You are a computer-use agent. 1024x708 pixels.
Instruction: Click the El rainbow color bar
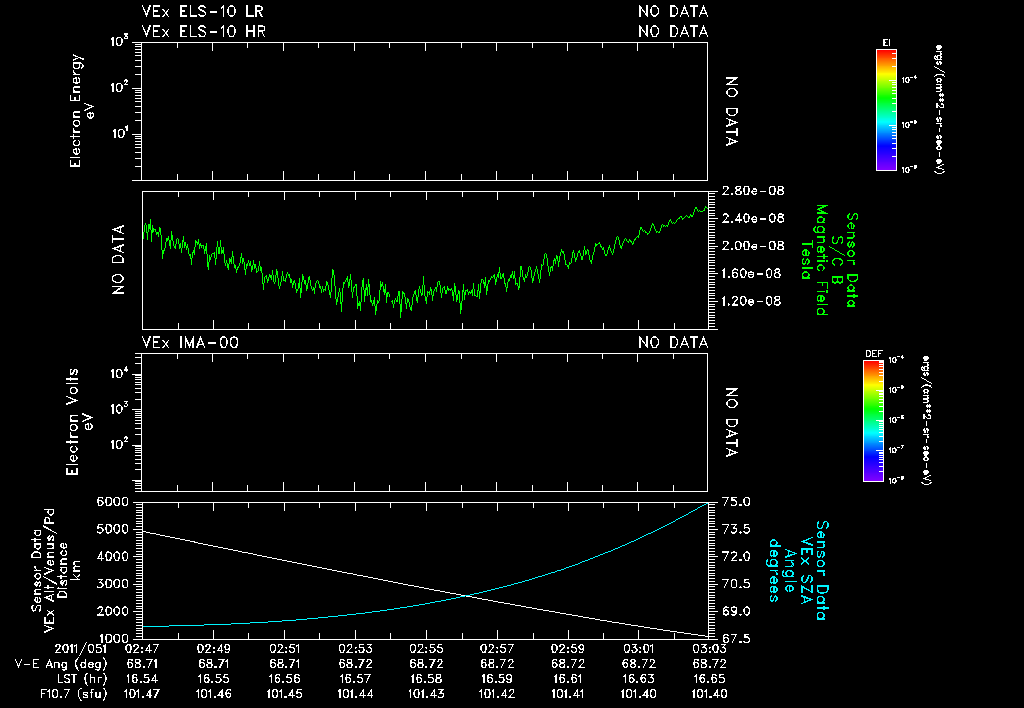[x=886, y=110]
